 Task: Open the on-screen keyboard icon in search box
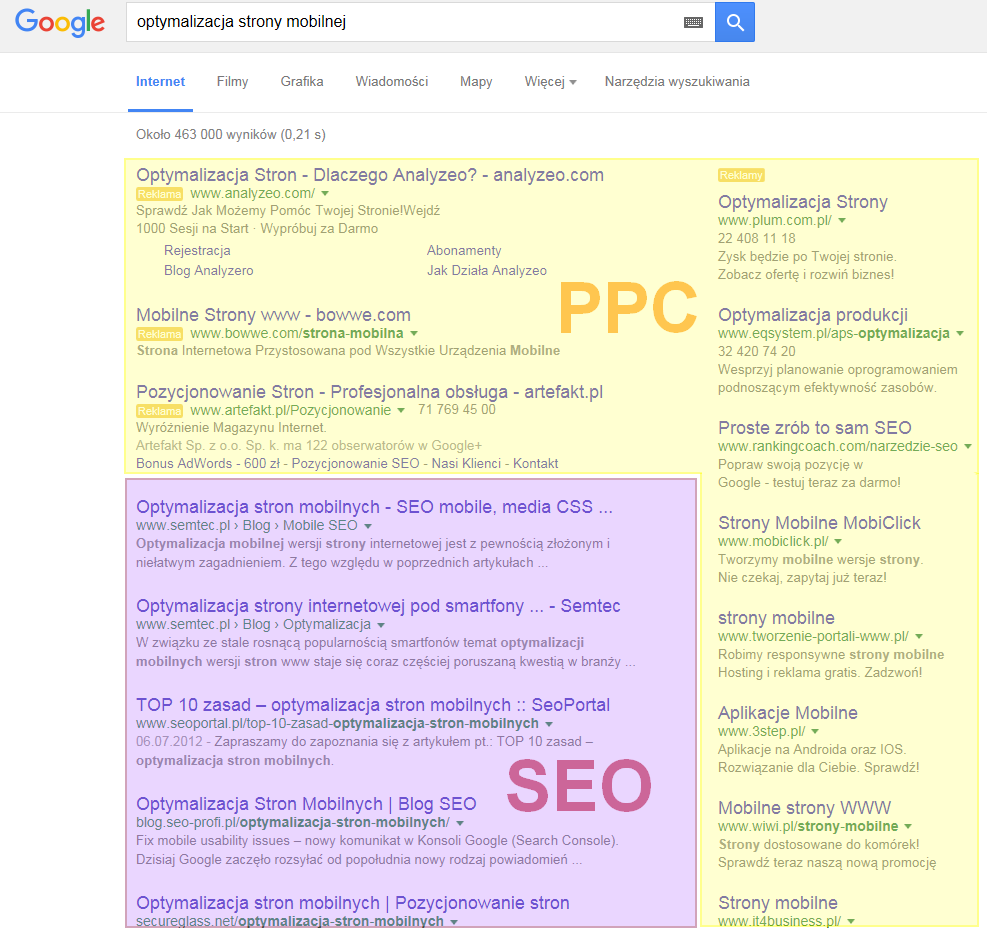pyautogui.click(x=693, y=22)
